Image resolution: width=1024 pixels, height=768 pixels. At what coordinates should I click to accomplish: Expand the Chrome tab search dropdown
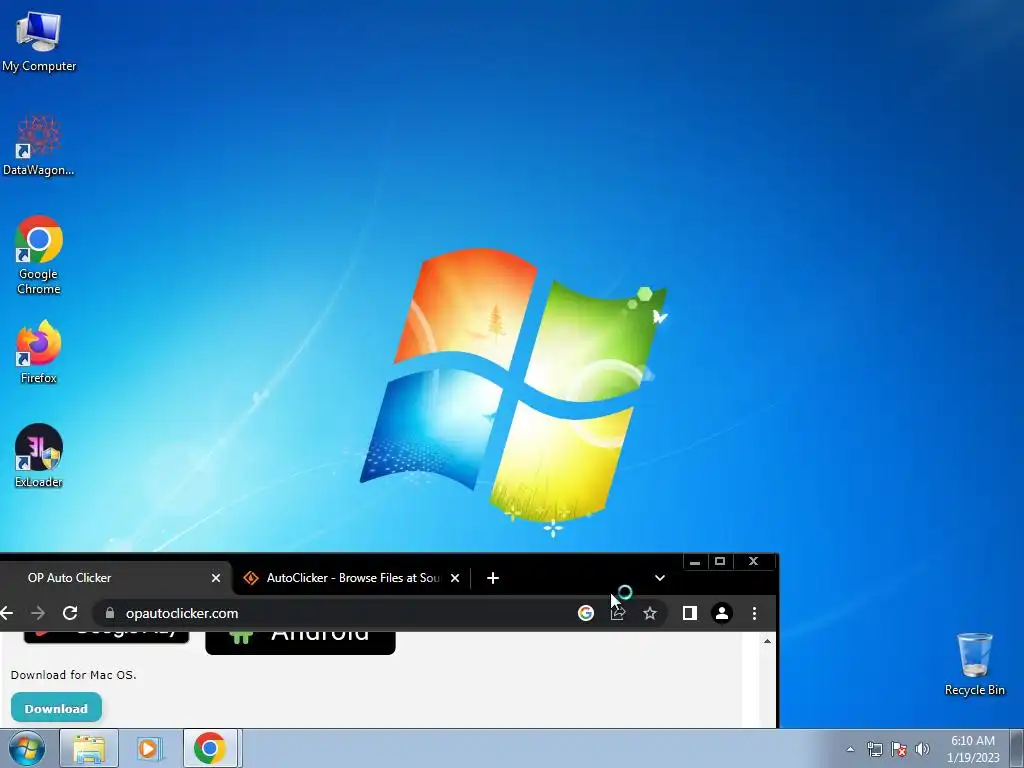tap(660, 578)
